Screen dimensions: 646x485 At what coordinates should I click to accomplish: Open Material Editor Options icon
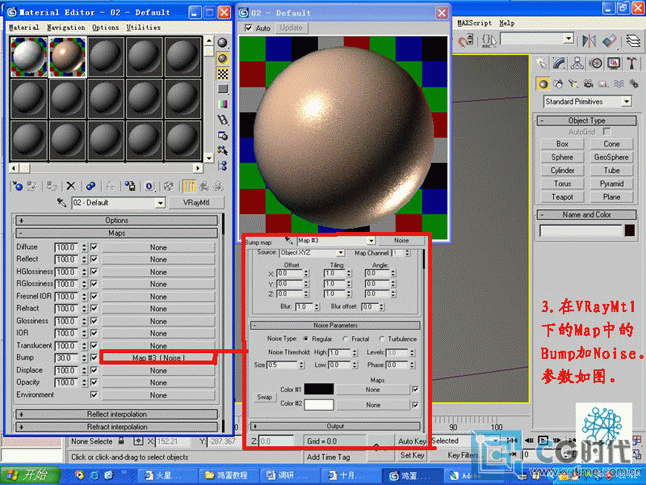point(222,136)
